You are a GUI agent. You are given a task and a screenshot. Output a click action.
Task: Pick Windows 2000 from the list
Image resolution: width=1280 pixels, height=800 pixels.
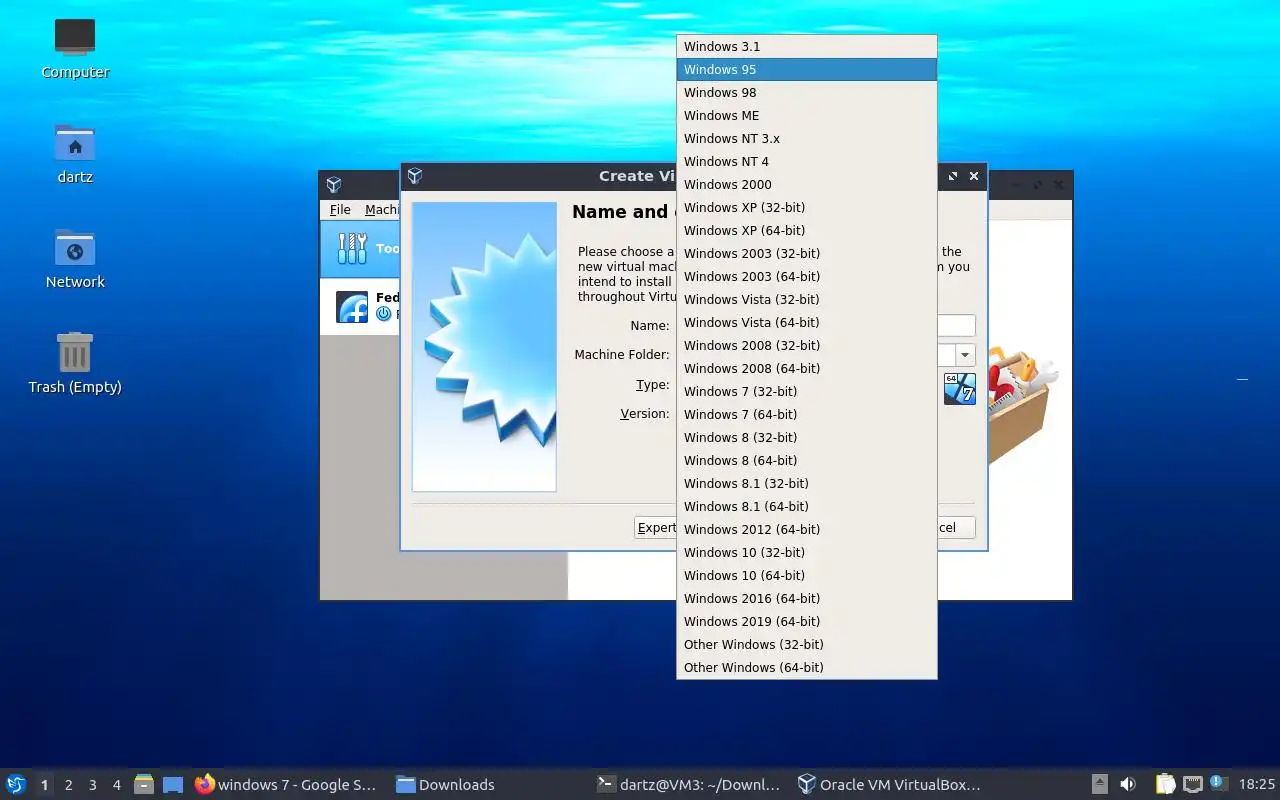(x=806, y=184)
